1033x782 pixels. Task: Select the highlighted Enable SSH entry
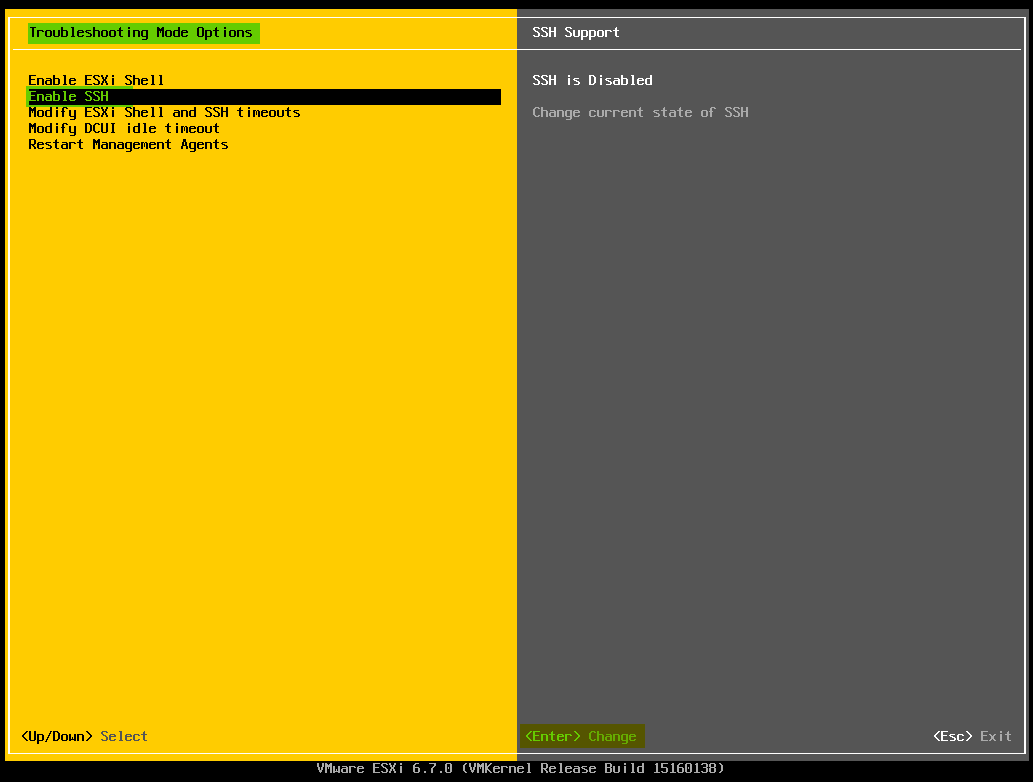(x=264, y=97)
